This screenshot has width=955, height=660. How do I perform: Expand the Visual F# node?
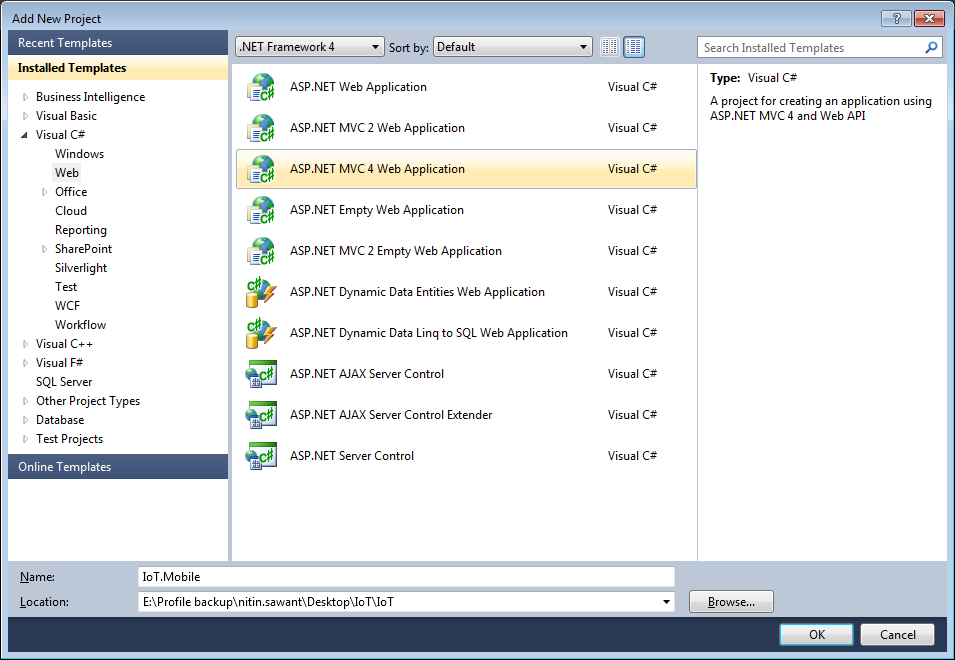tap(25, 363)
